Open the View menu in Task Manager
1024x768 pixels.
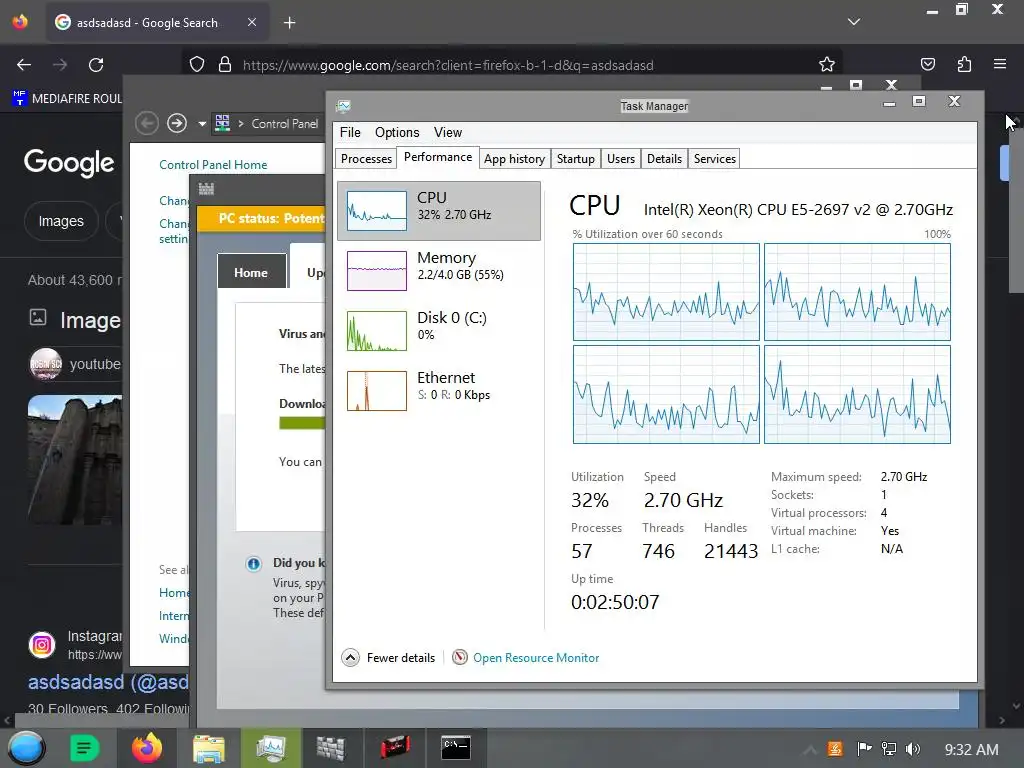[448, 133]
